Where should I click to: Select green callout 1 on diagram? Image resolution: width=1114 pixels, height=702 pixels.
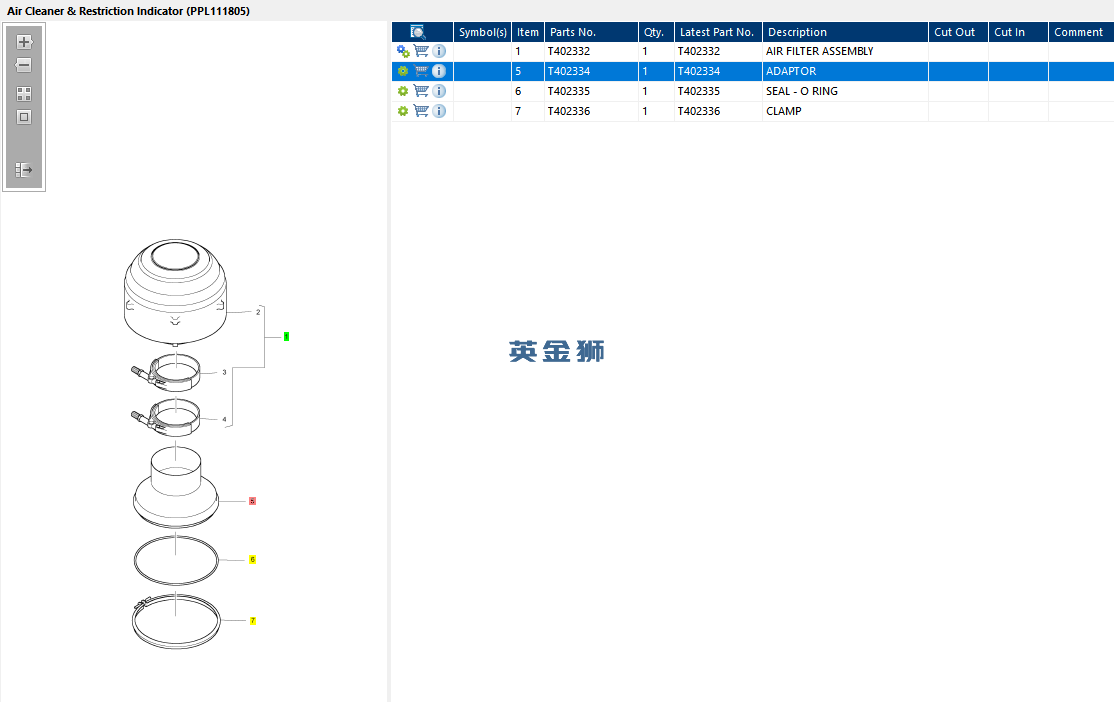pos(286,337)
